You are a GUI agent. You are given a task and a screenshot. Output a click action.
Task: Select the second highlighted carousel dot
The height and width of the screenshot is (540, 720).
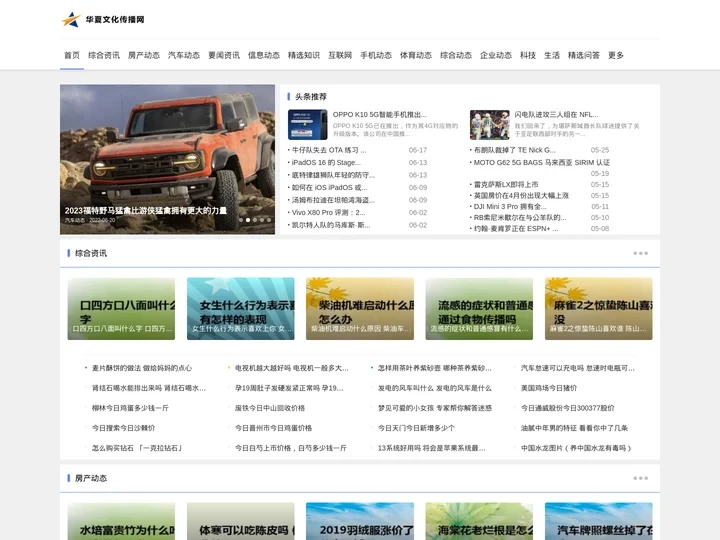point(248,220)
